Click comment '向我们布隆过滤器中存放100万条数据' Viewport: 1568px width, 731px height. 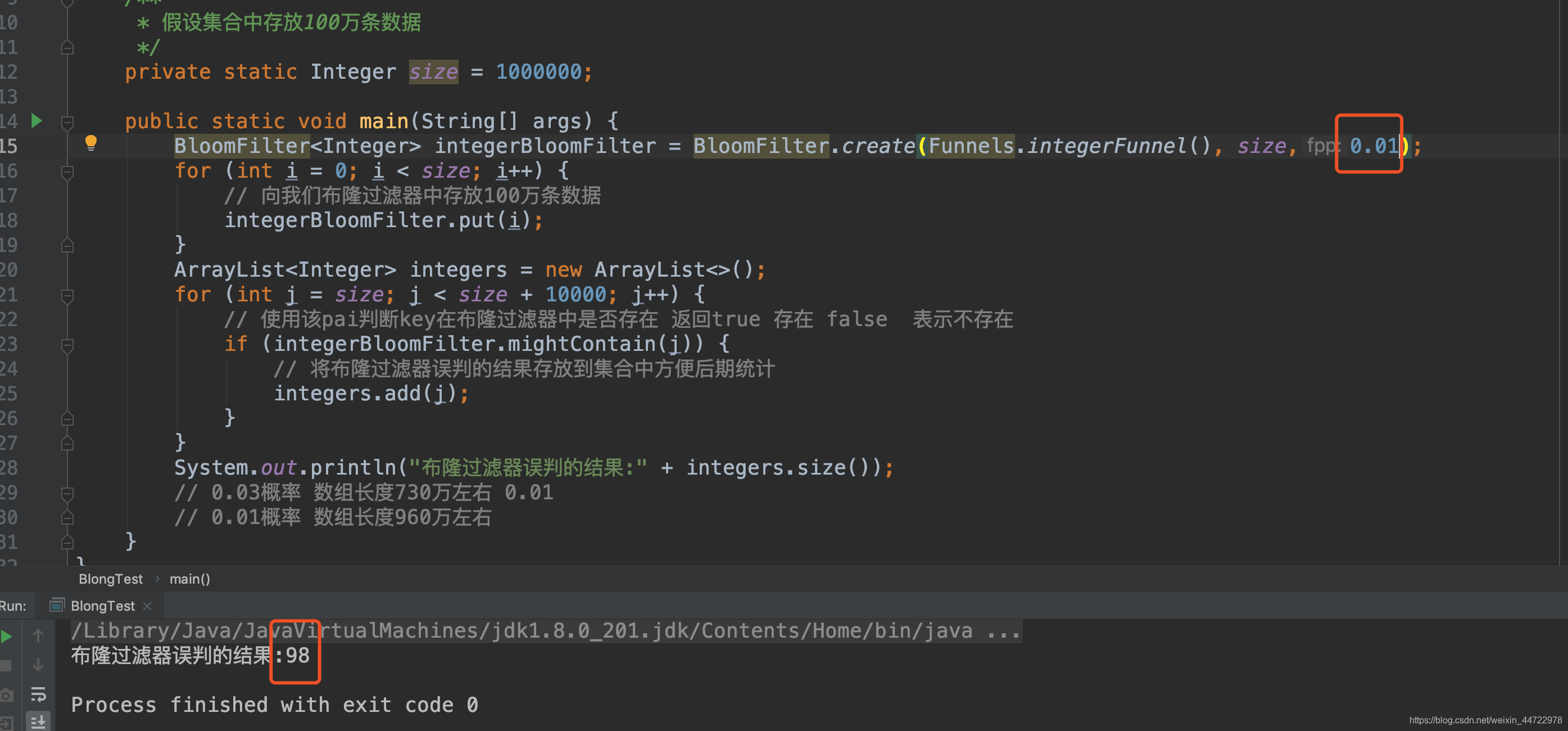431,195
